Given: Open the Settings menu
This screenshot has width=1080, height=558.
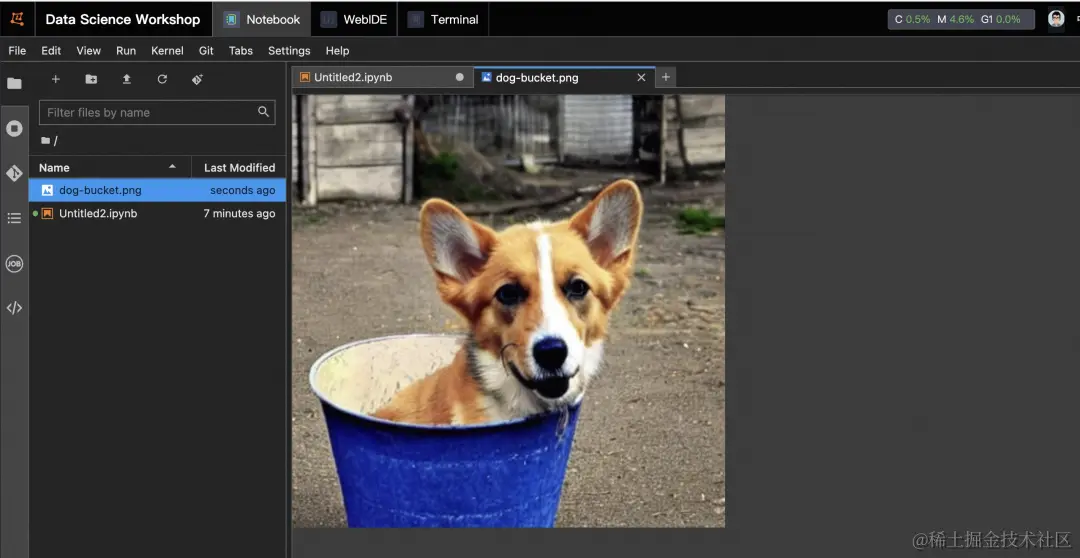Looking at the screenshot, I should tap(289, 50).
